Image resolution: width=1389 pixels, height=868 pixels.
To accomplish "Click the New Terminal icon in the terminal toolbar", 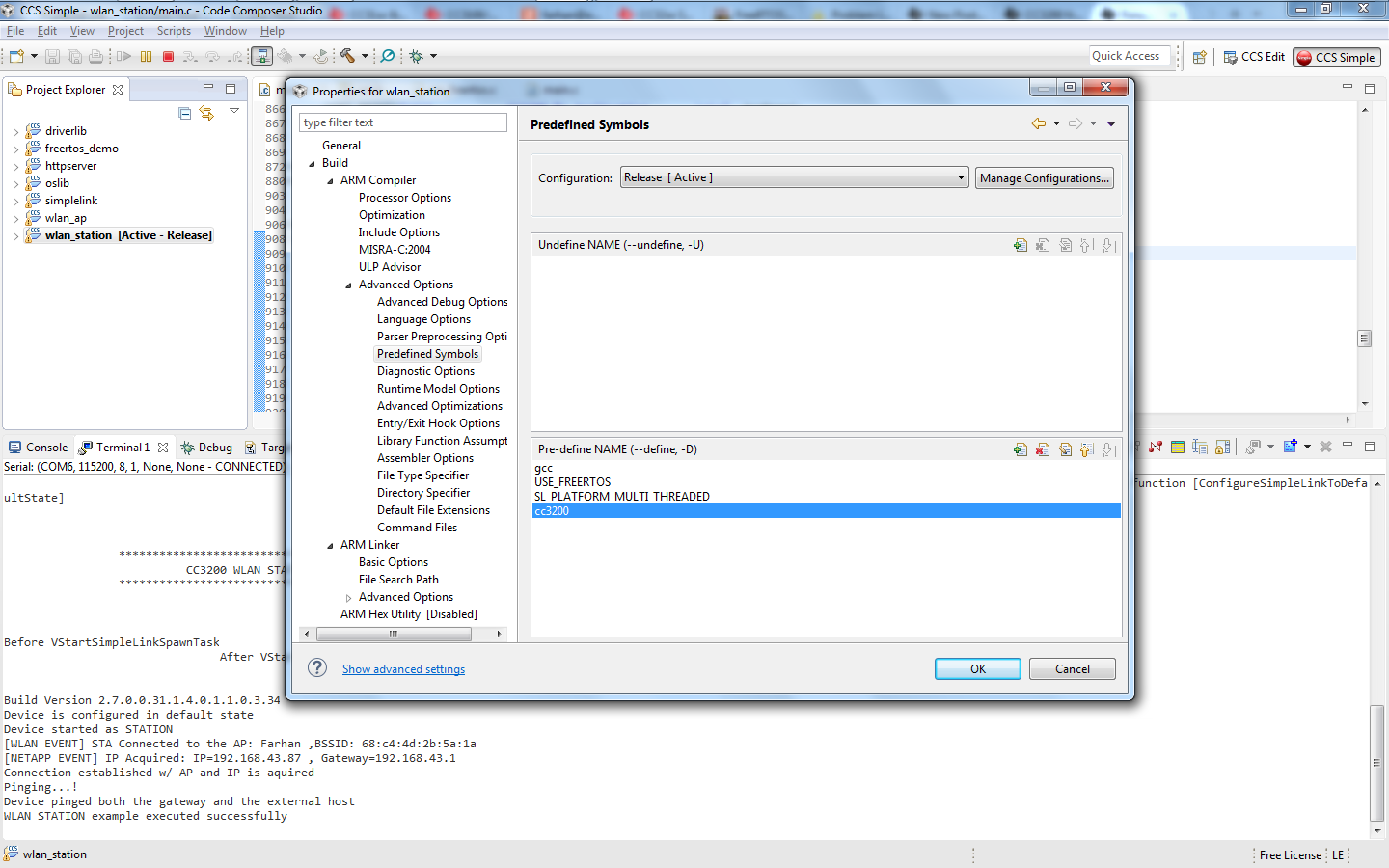I will [x=1291, y=447].
